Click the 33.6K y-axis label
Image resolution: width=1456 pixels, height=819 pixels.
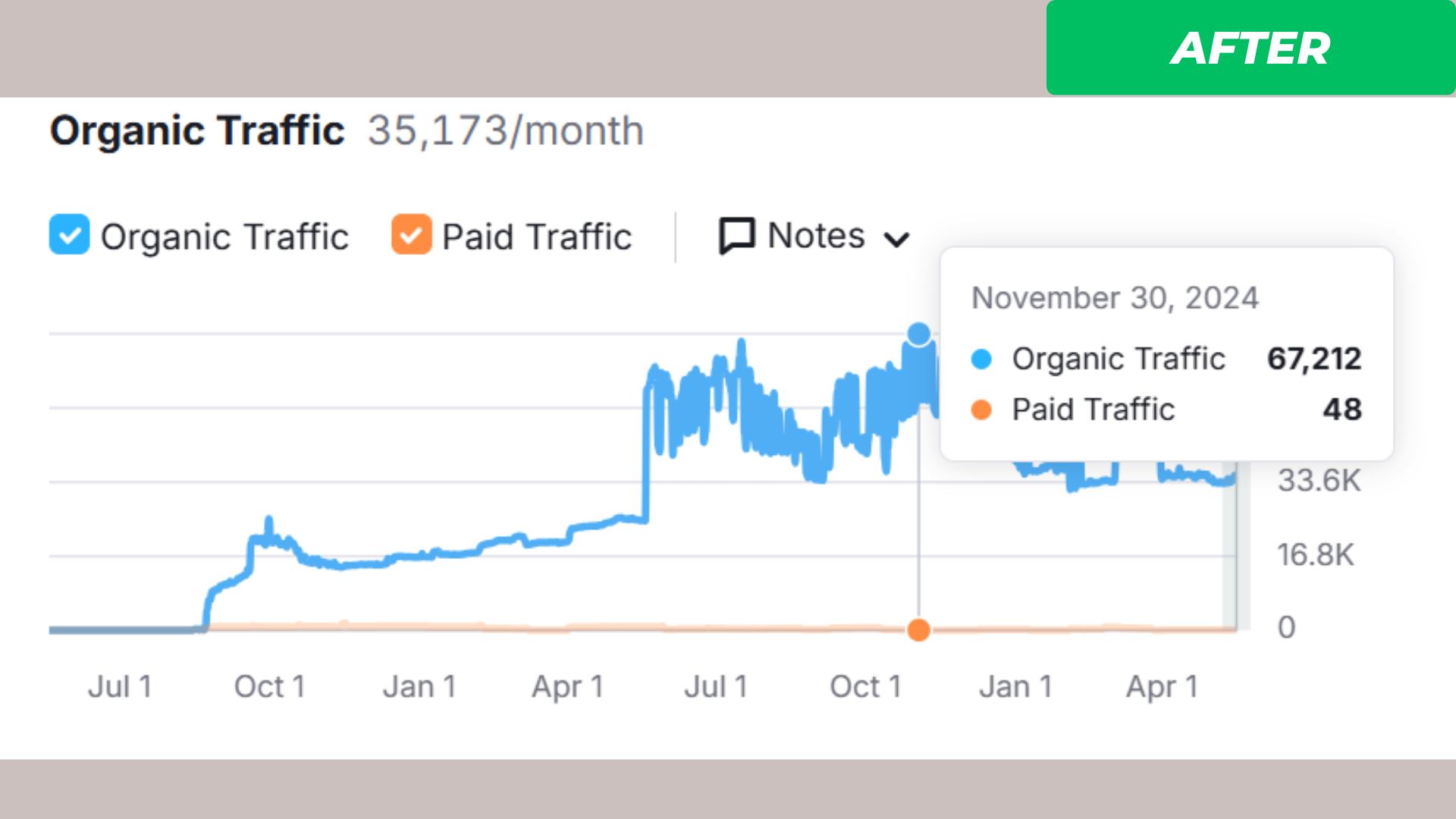(1319, 480)
